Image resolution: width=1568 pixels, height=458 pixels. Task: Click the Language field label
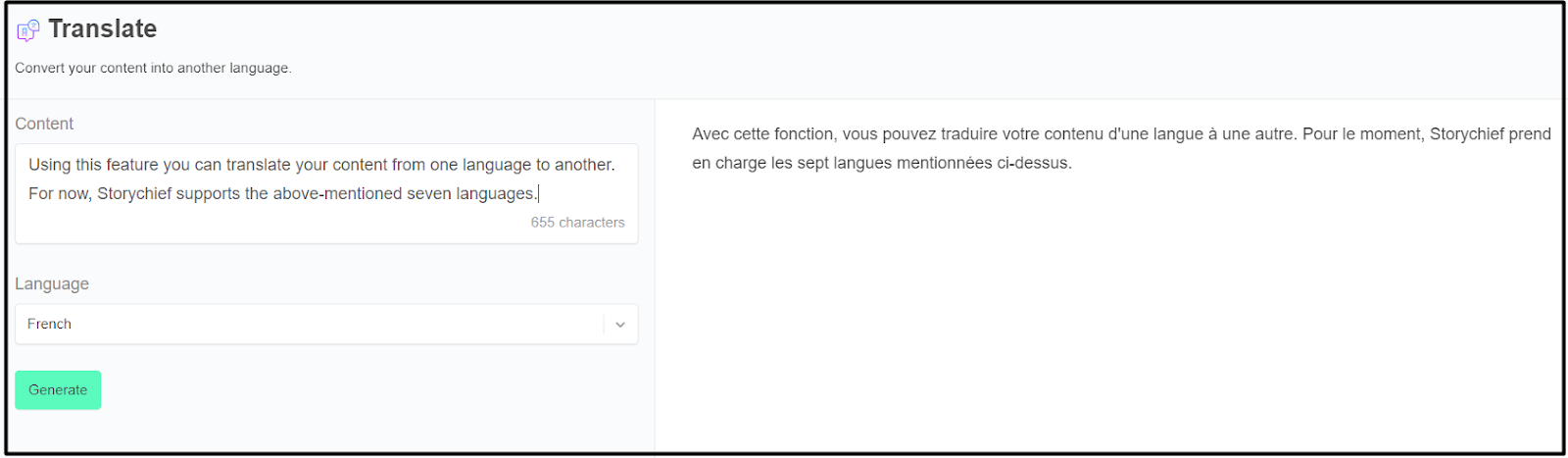pos(52,283)
